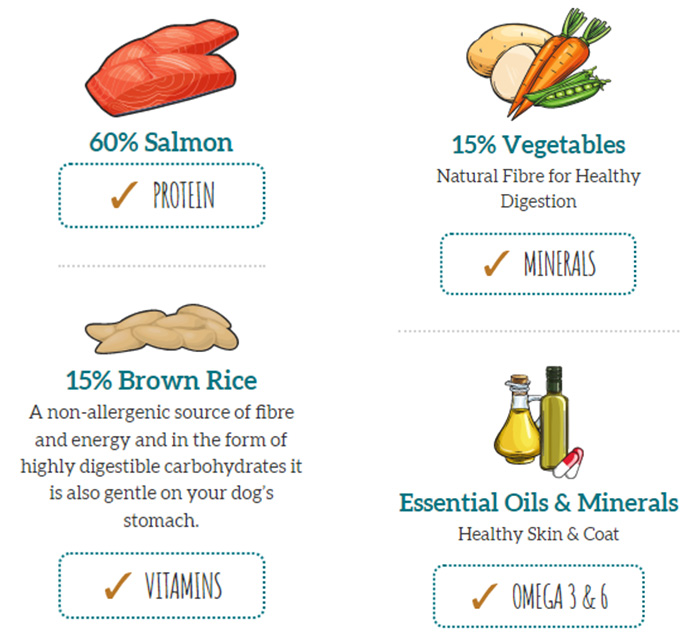The width and height of the screenshot is (700, 640).
Task: Click the brown rice description paragraph
Action: tap(161, 466)
